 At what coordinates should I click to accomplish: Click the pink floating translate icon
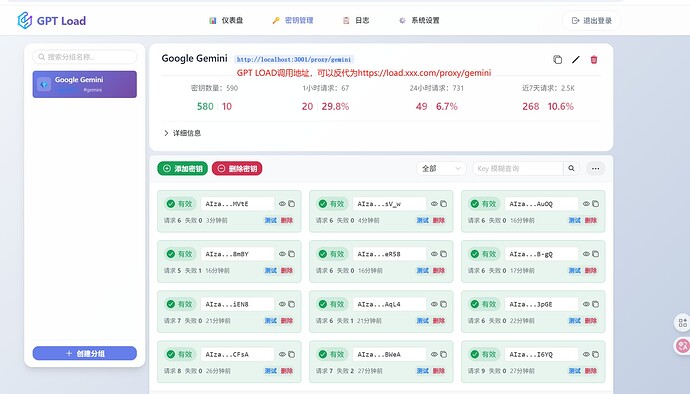click(x=683, y=346)
